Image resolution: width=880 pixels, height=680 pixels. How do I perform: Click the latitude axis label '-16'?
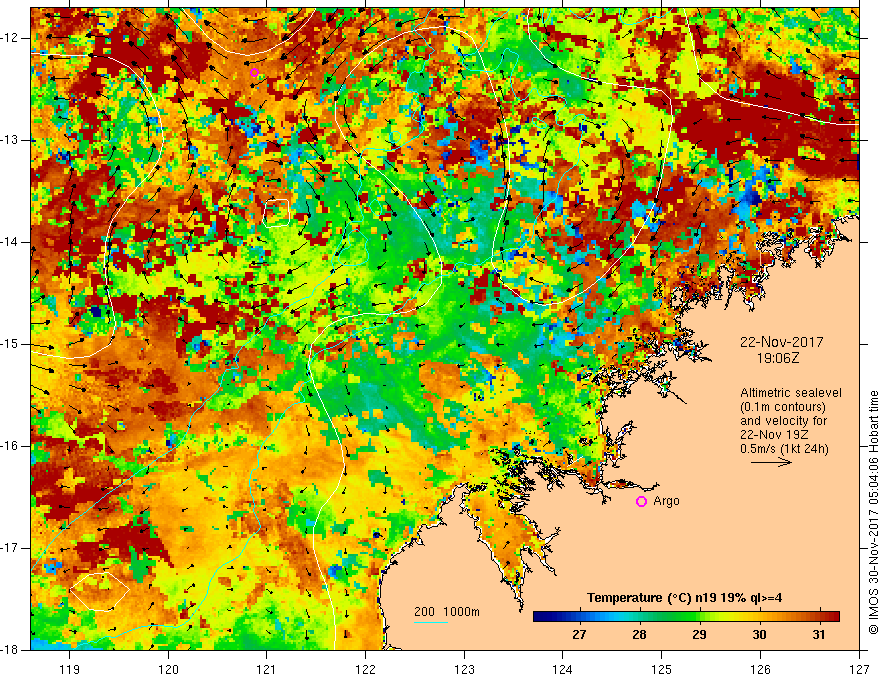click(x=10, y=446)
